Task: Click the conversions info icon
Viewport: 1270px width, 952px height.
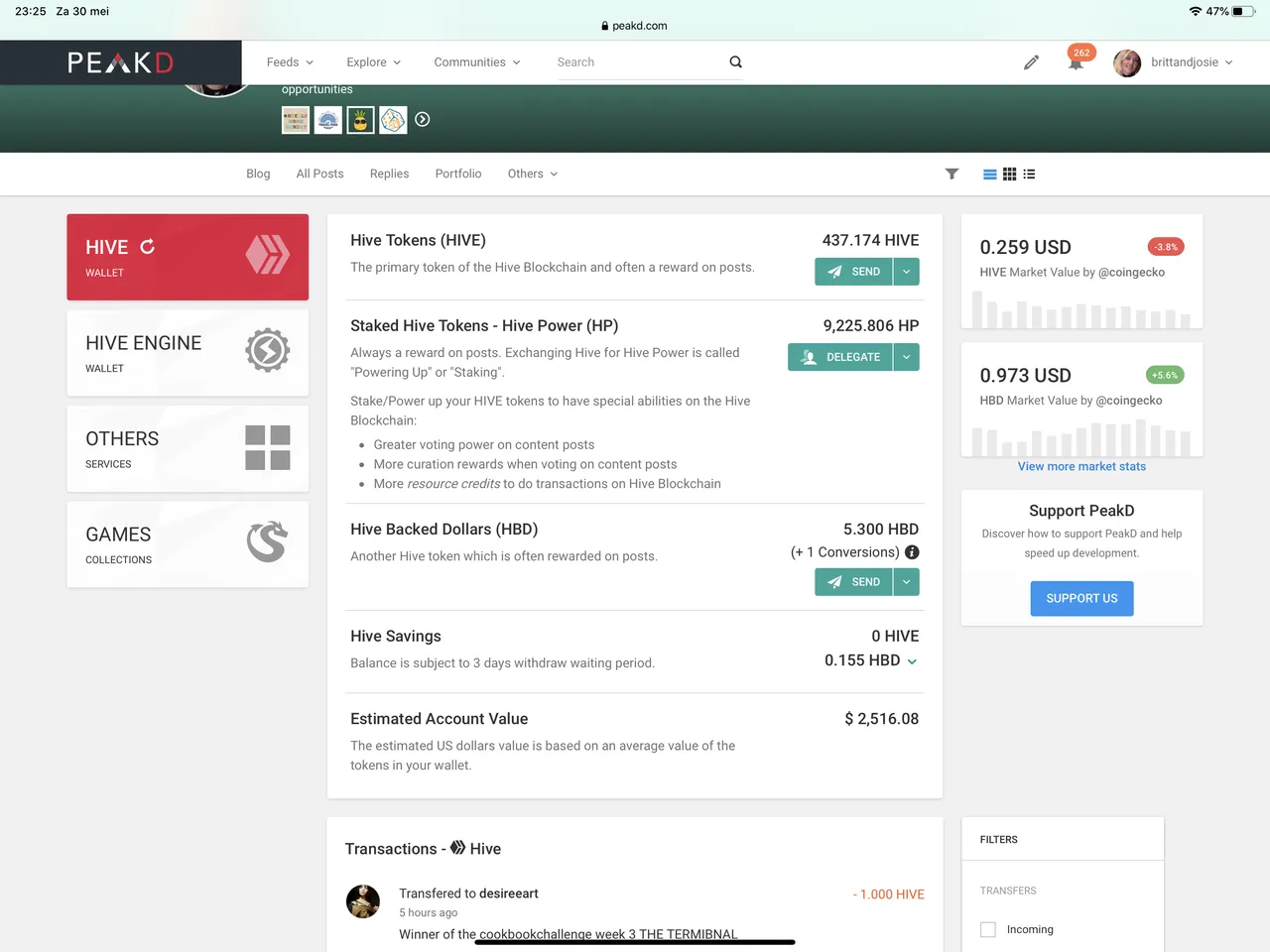Action: [x=912, y=552]
